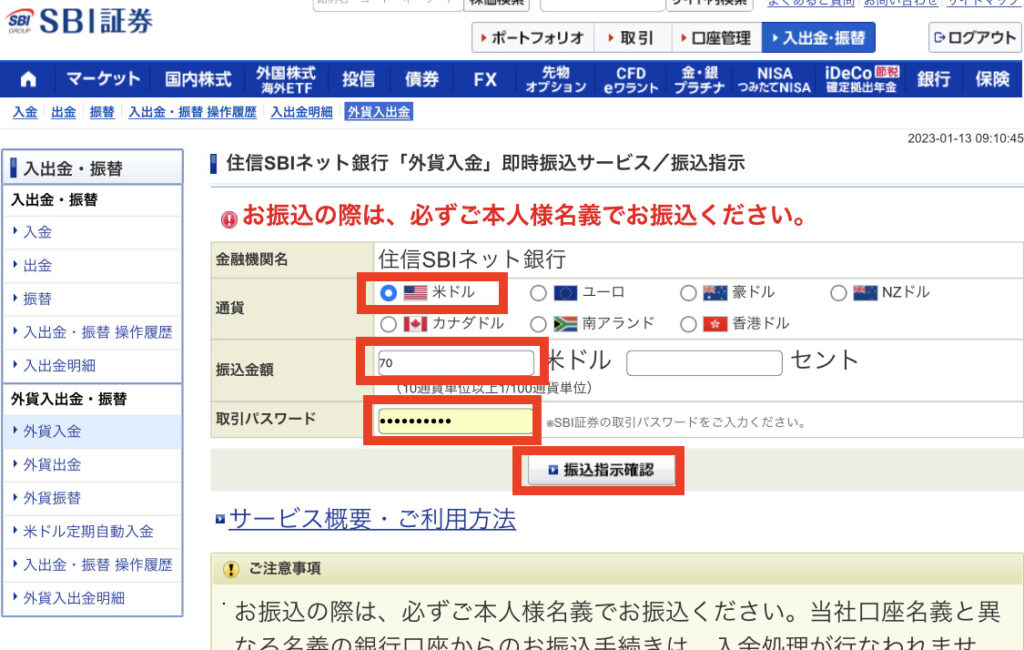Open the マーケット menu
Screen dimensions: 1024x650
[x=103, y=80]
